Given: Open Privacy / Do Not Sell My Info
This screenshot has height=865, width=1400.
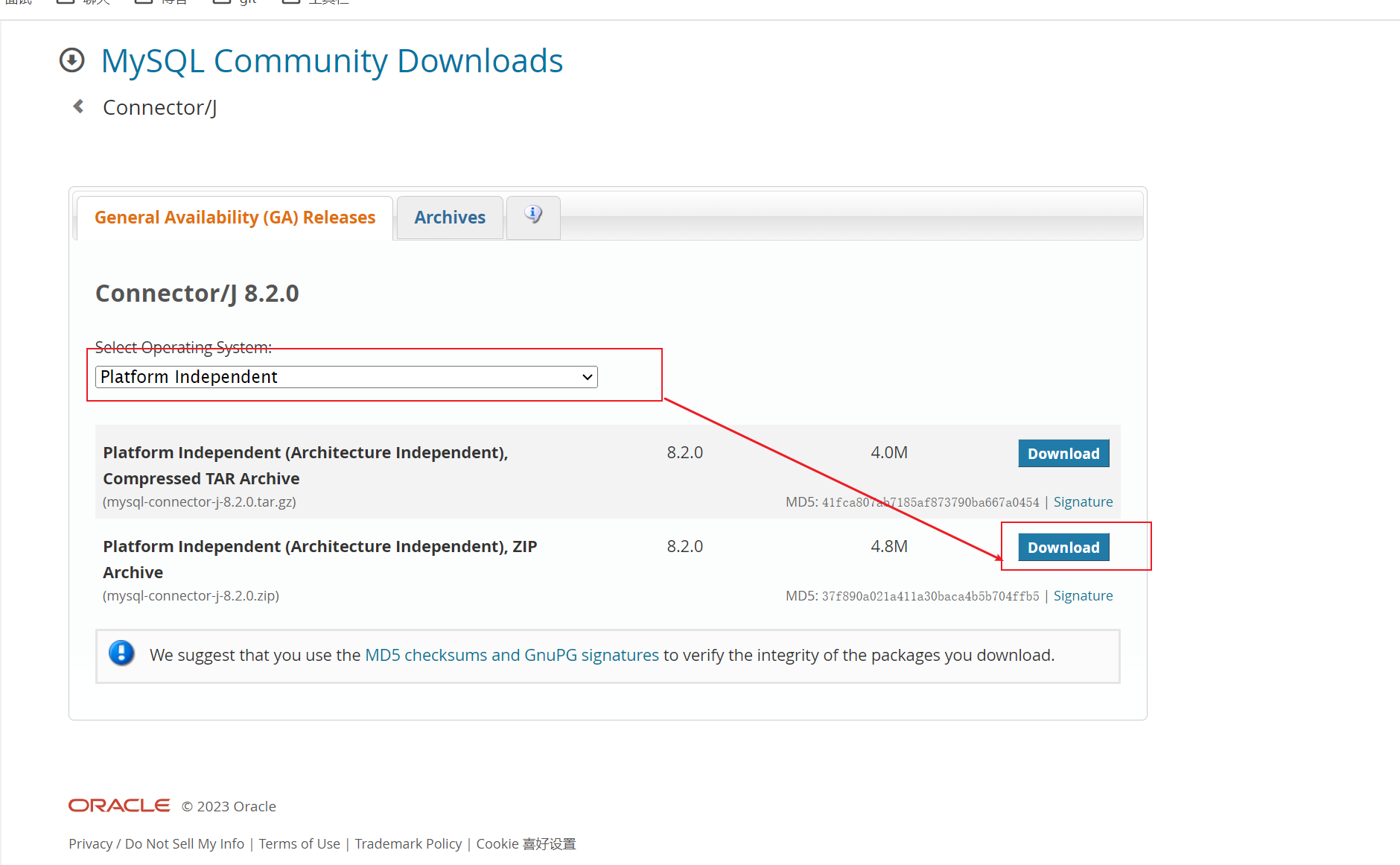Looking at the screenshot, I should click(156, 843).
